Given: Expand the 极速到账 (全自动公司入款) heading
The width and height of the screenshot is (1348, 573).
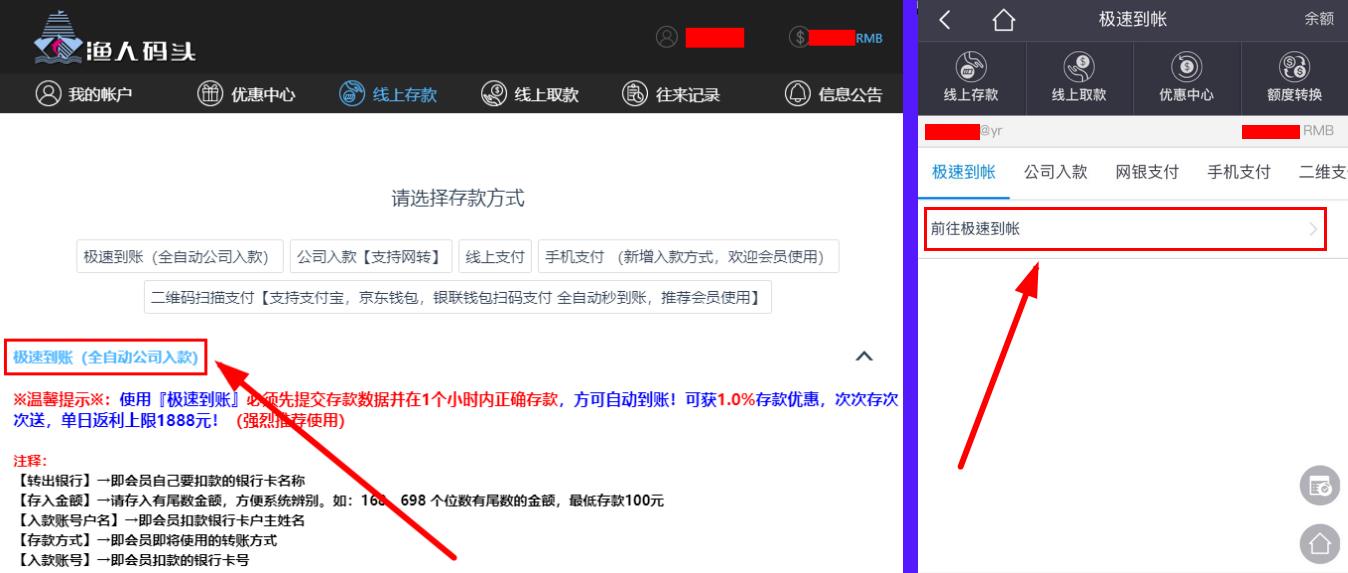Looking at the screenshot, I should pyautogui.click(x=105, y=357).
